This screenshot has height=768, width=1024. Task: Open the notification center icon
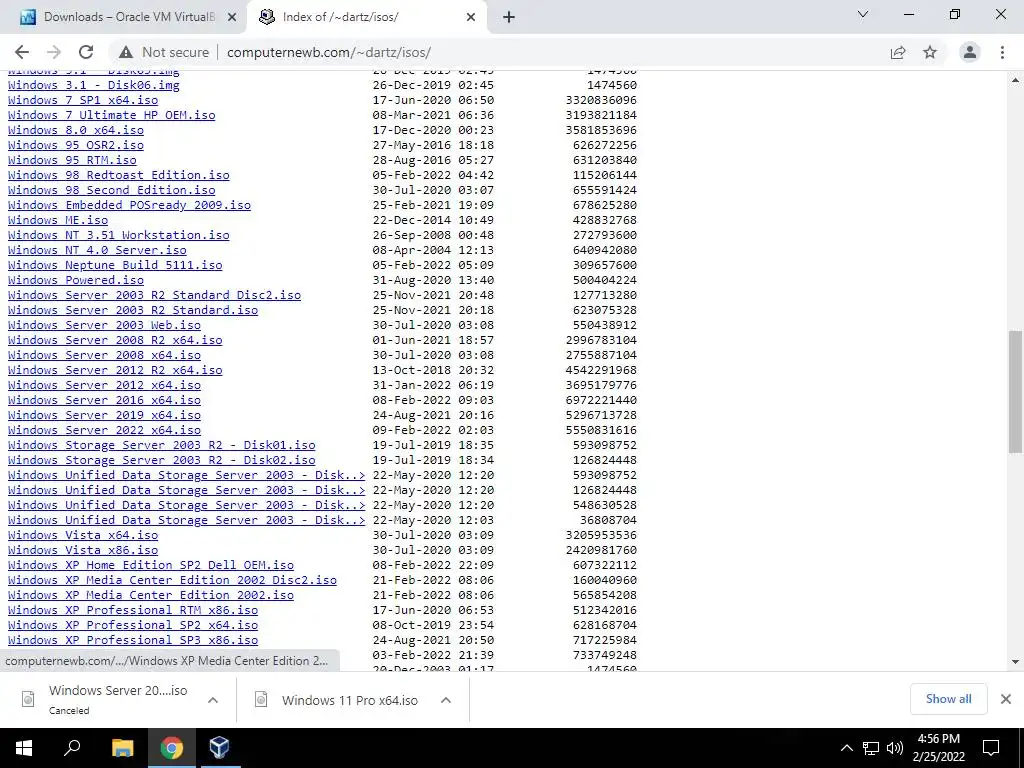click(x=991, y=748)
